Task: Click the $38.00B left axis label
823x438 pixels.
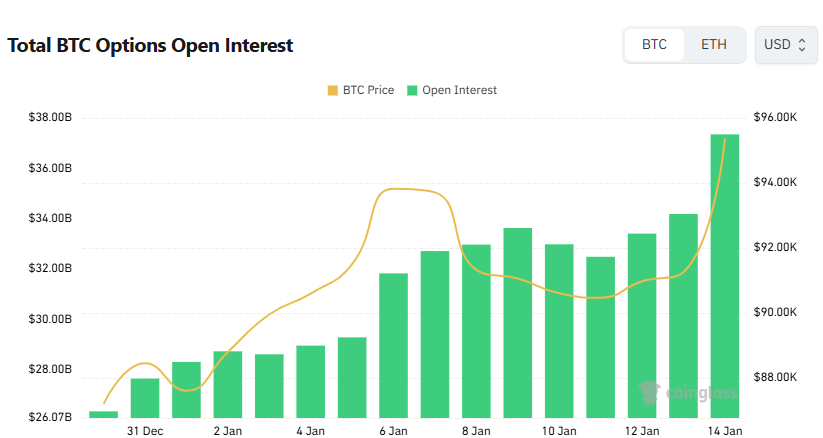Action: coord(51,118)
